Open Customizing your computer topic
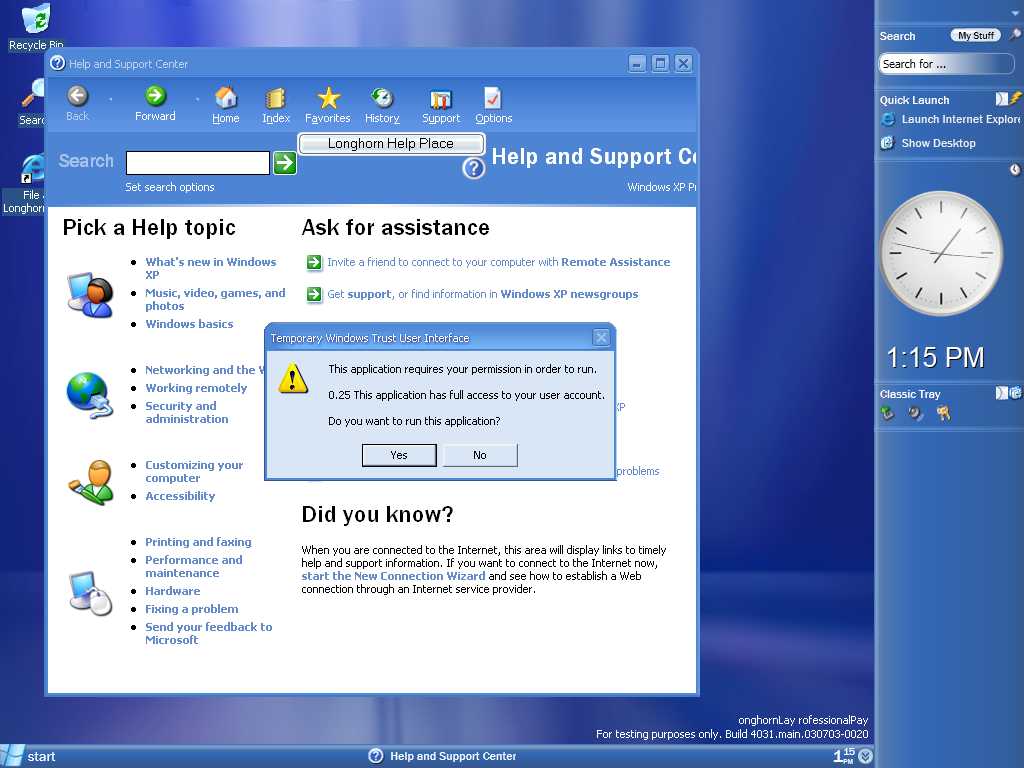Image resolution: width=1024 pixels, height=768 pixels. point(194,472)
